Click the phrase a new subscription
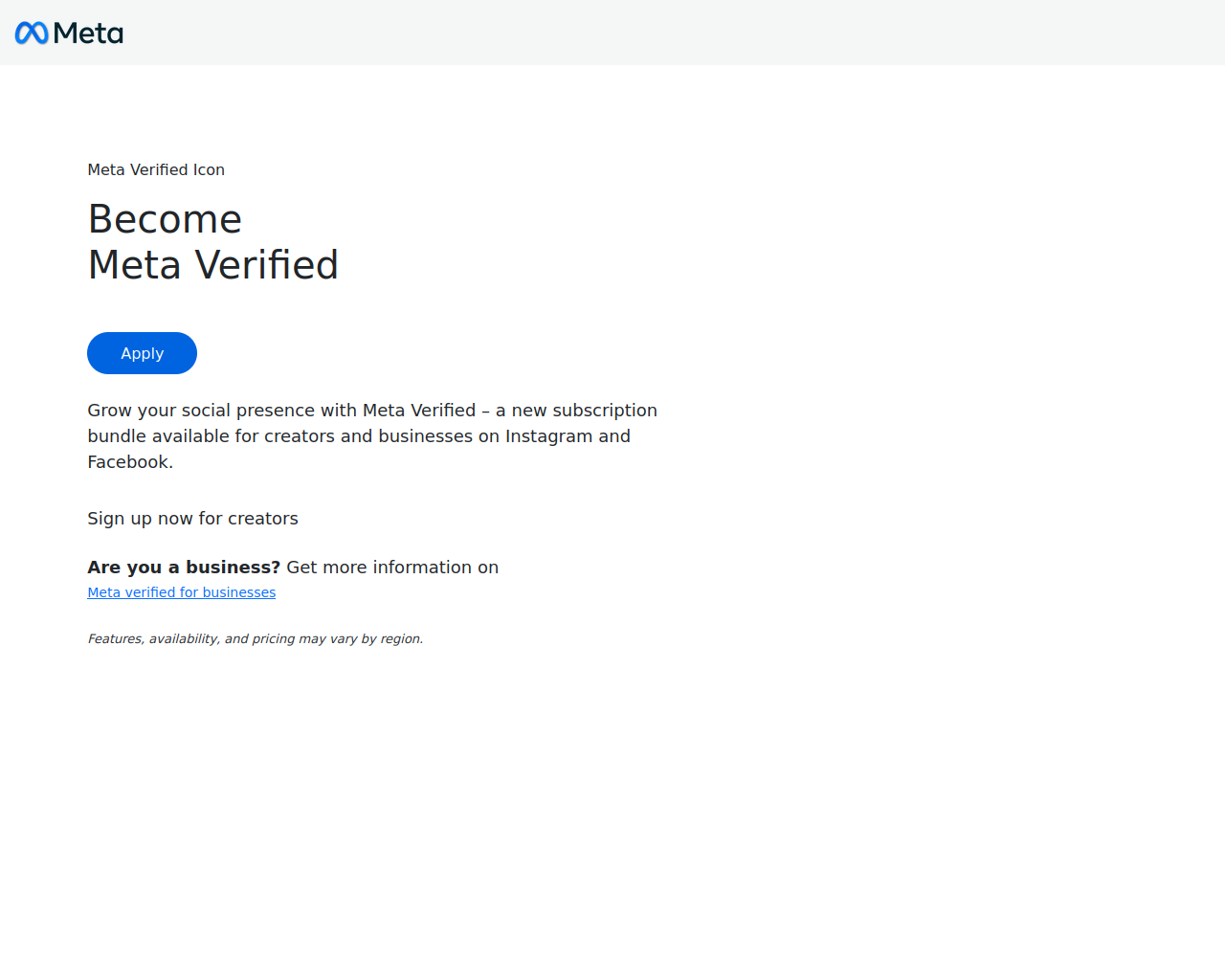 coord(576,411)
